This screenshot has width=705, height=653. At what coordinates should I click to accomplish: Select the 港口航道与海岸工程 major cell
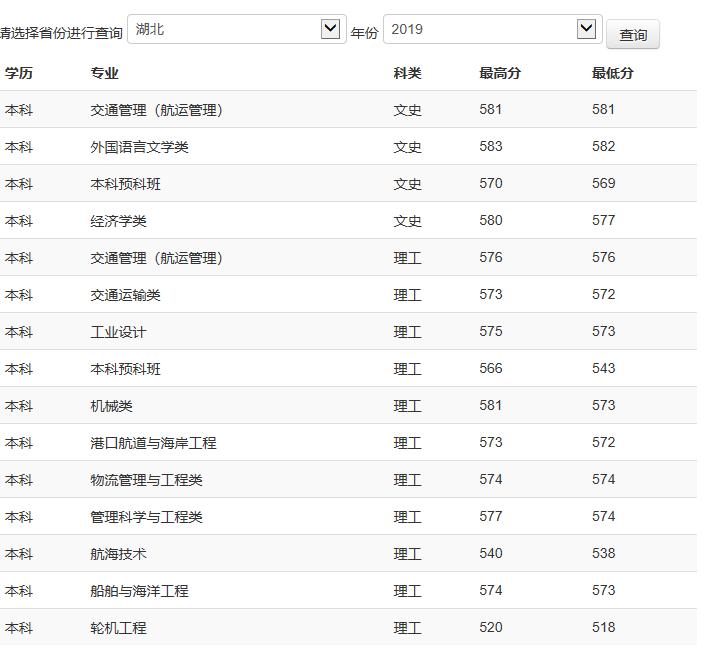tap(153, 443)
